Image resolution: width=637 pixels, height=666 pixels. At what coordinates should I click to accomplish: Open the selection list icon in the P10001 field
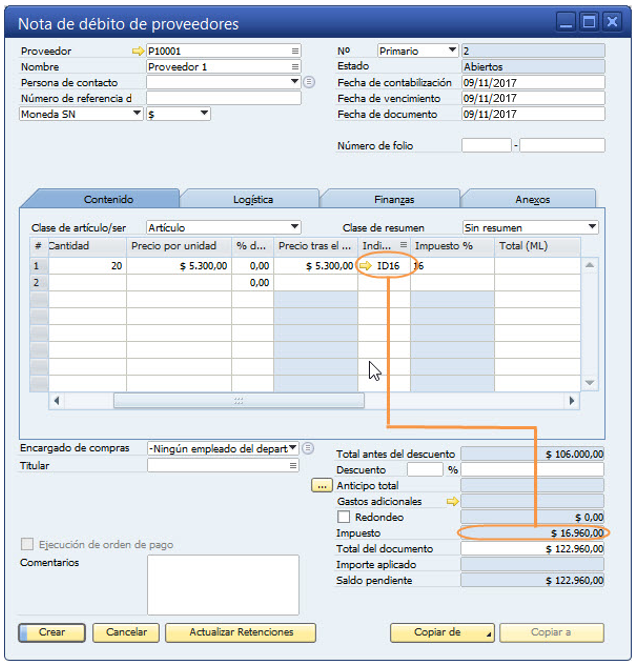295,50
